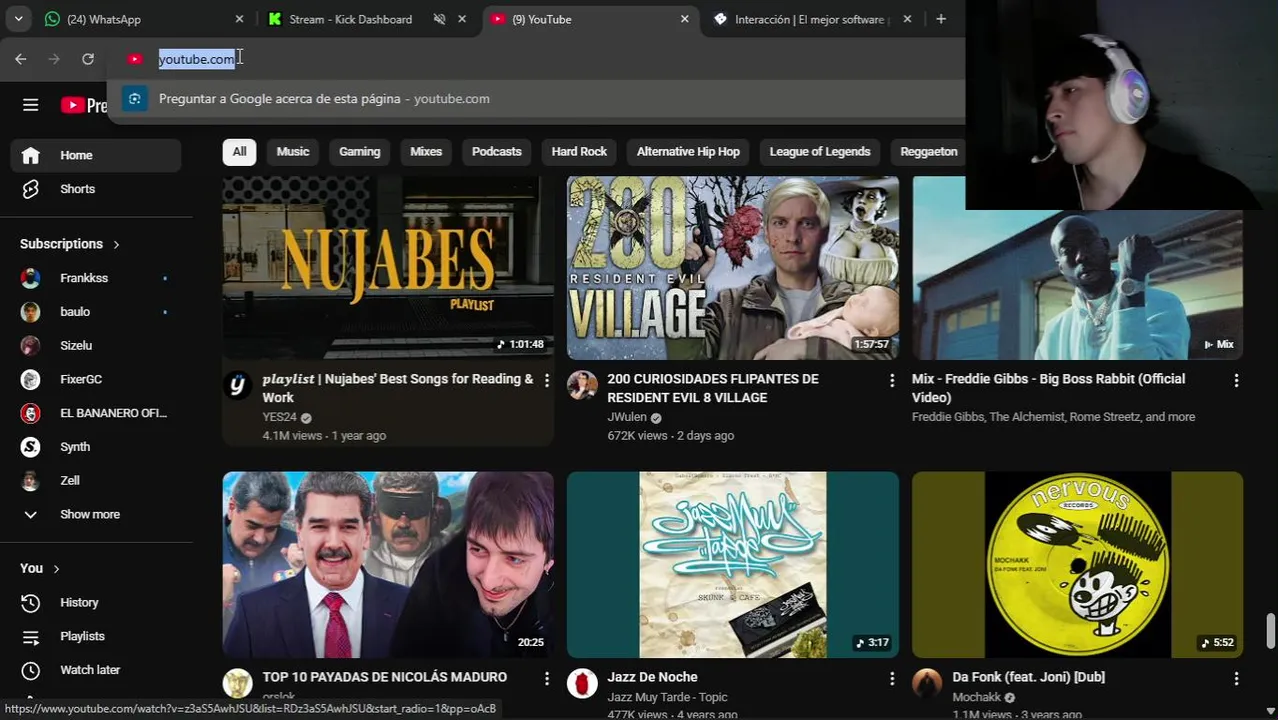Expand the tab search dropdown arrow
Viewport: 1278px width, 720px height.
(x=18, y=19)
